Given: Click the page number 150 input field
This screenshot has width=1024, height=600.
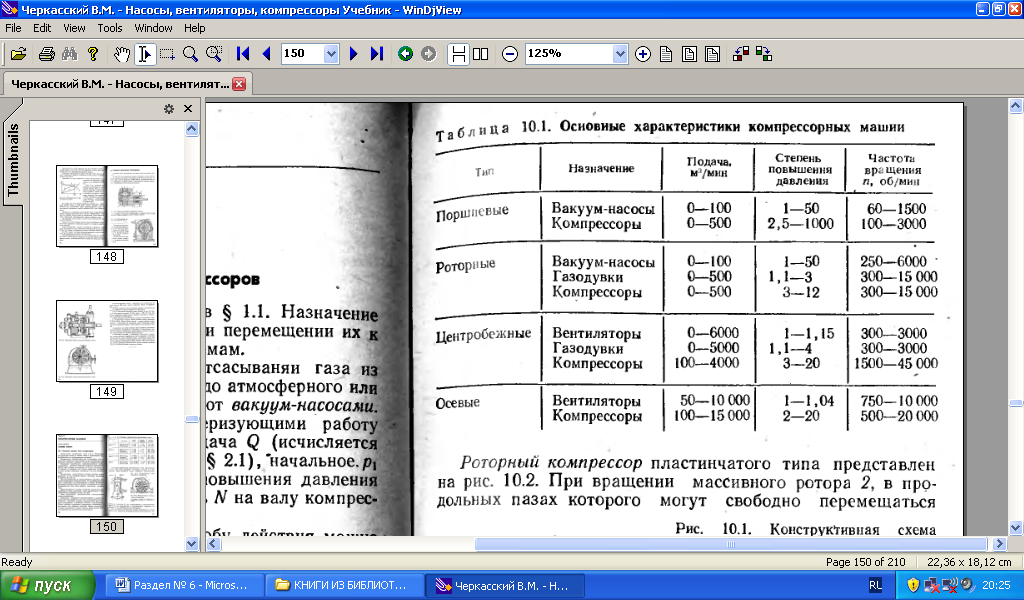Looking at the screenshot, I should click(x=302, y=54).
